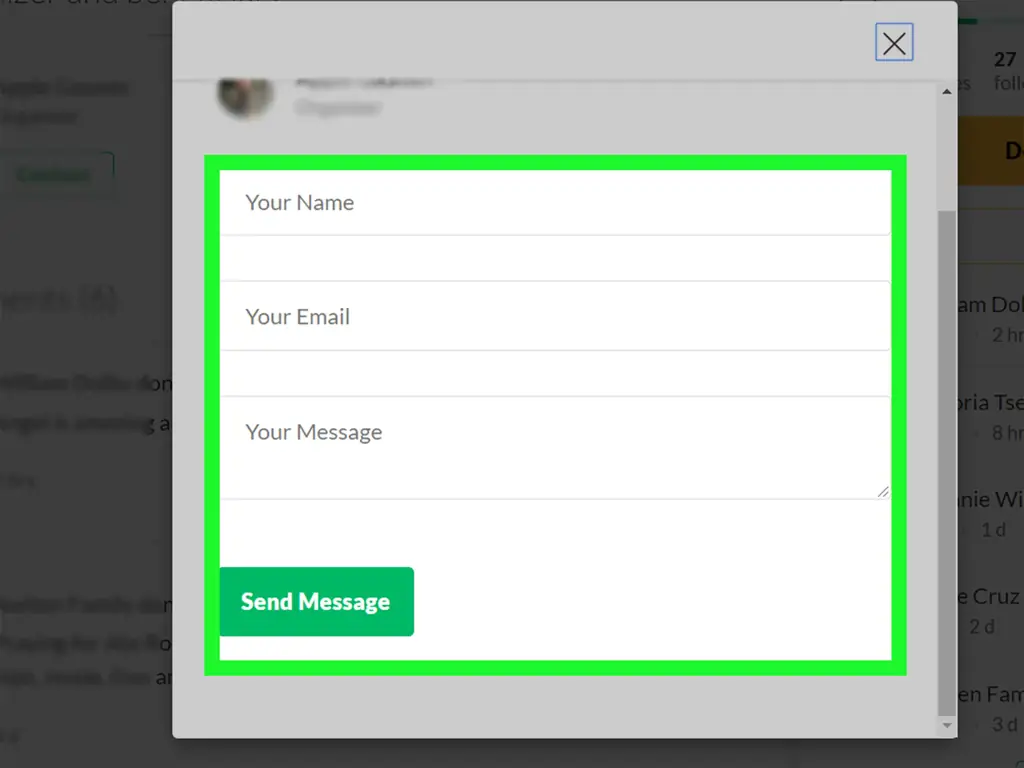
Task: Click the outlined button under organizer name
Action: click(x=54, y=174)
